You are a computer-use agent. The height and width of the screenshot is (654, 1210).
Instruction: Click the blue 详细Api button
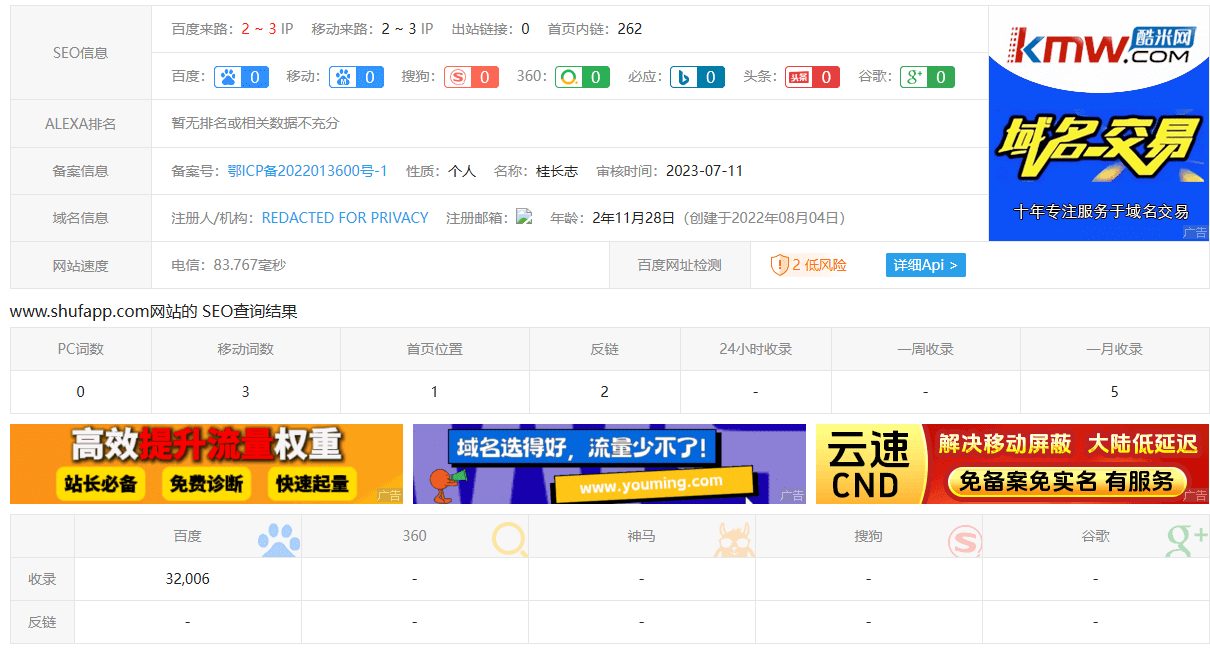pos(925,265)
